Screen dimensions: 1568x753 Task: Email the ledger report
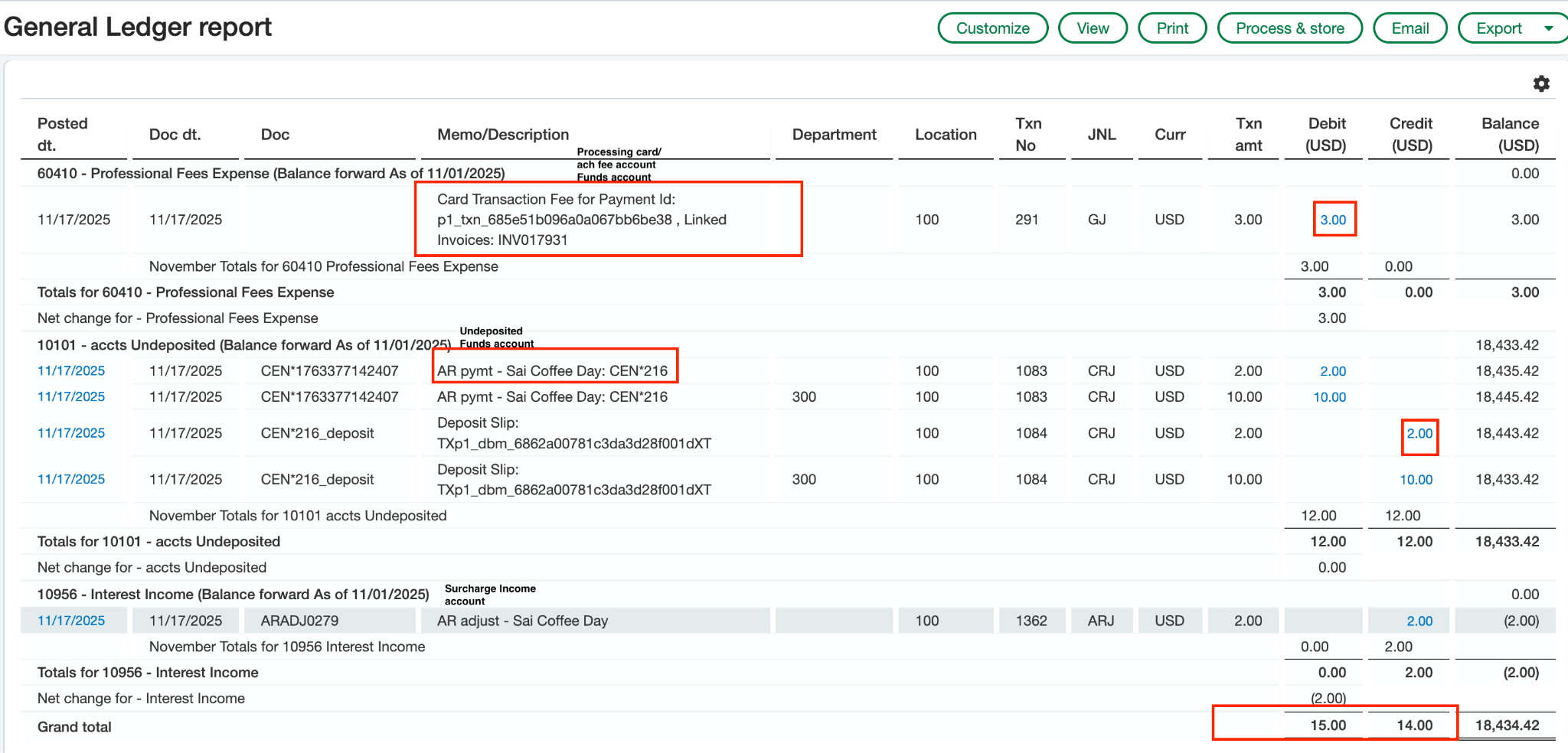point(1410,28)
